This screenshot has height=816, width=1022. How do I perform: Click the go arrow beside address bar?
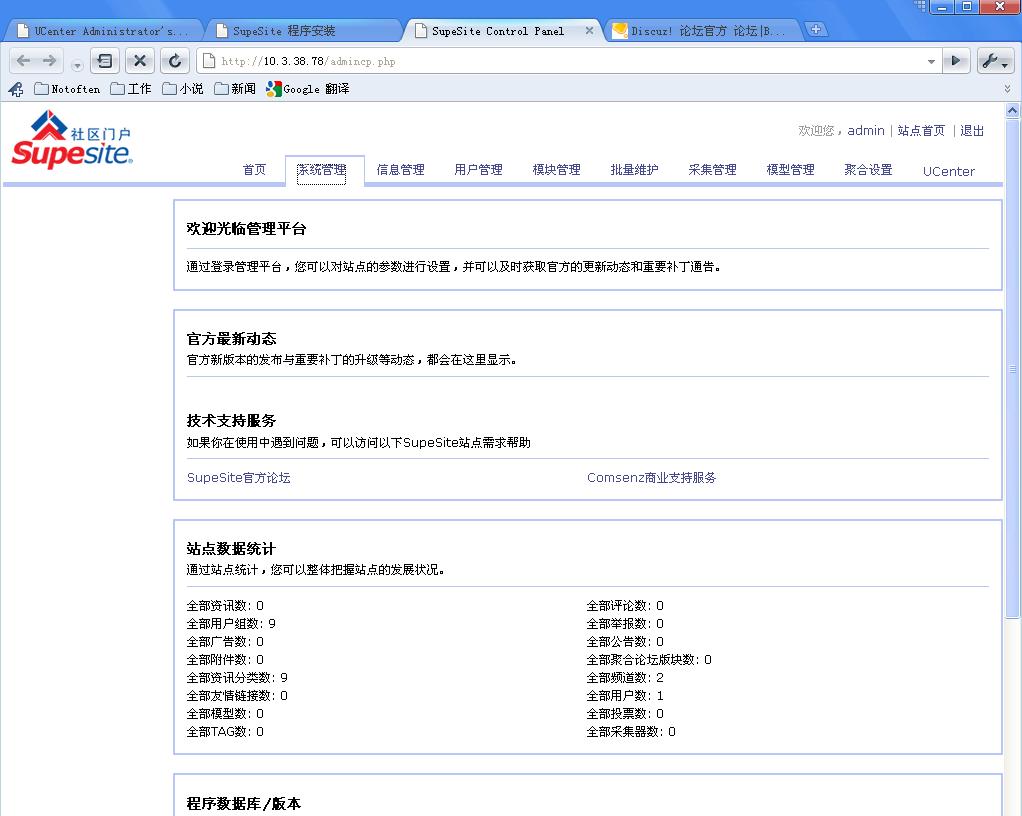pyautogui.click(x=956, y=61)
